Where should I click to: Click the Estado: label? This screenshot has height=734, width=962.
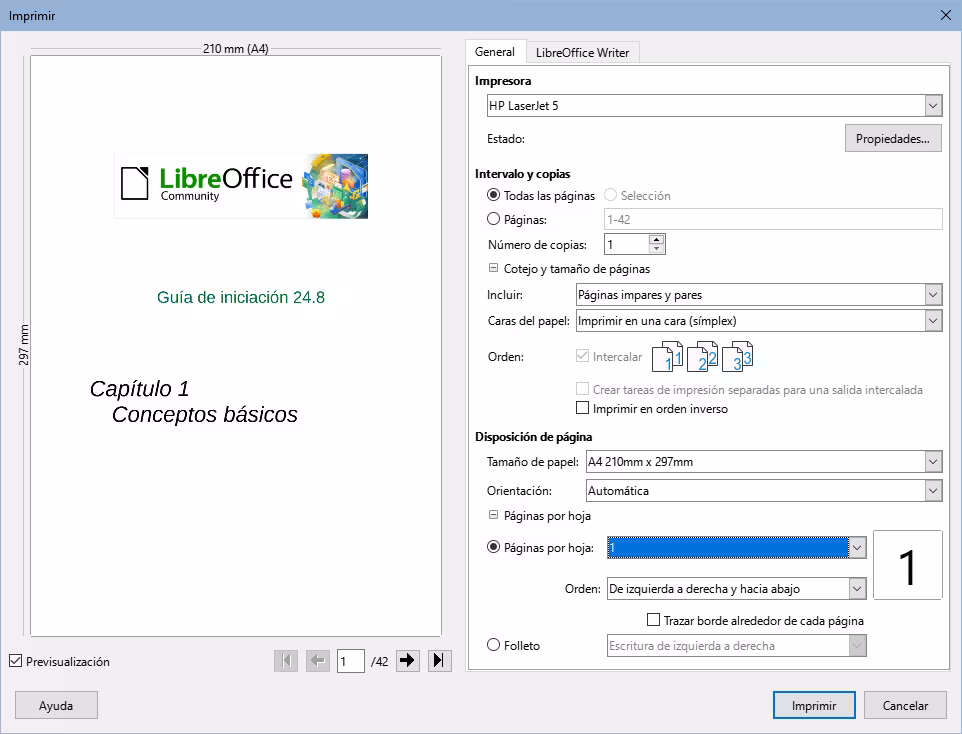click(506, 139)
